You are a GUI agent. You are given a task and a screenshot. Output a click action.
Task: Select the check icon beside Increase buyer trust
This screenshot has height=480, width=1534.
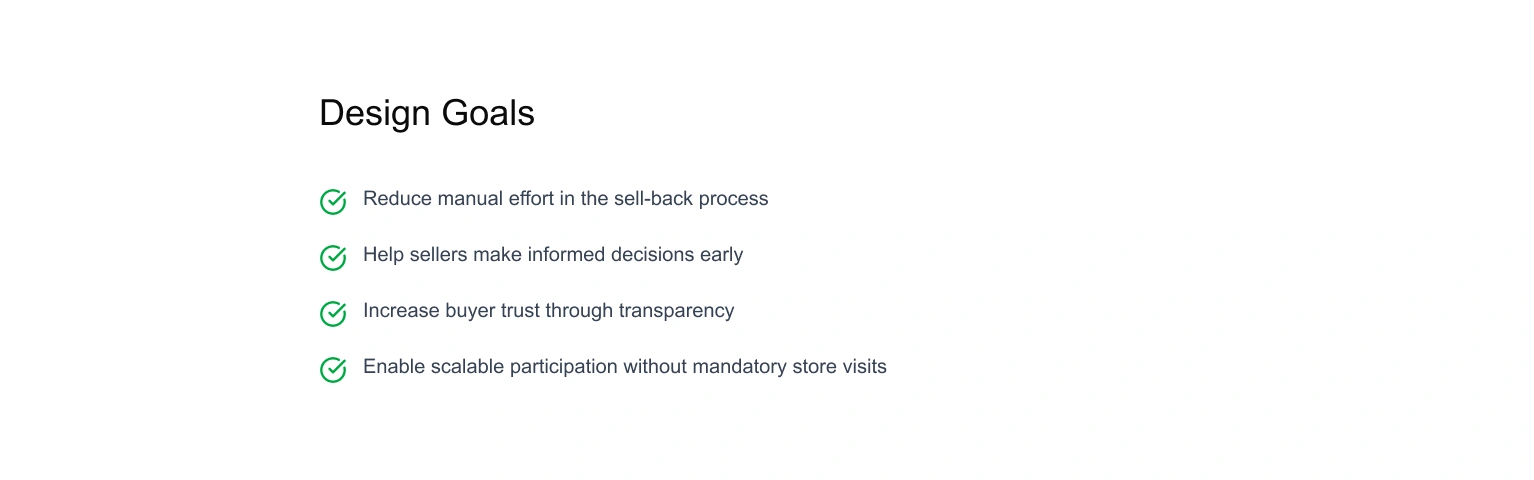[333, 313]
